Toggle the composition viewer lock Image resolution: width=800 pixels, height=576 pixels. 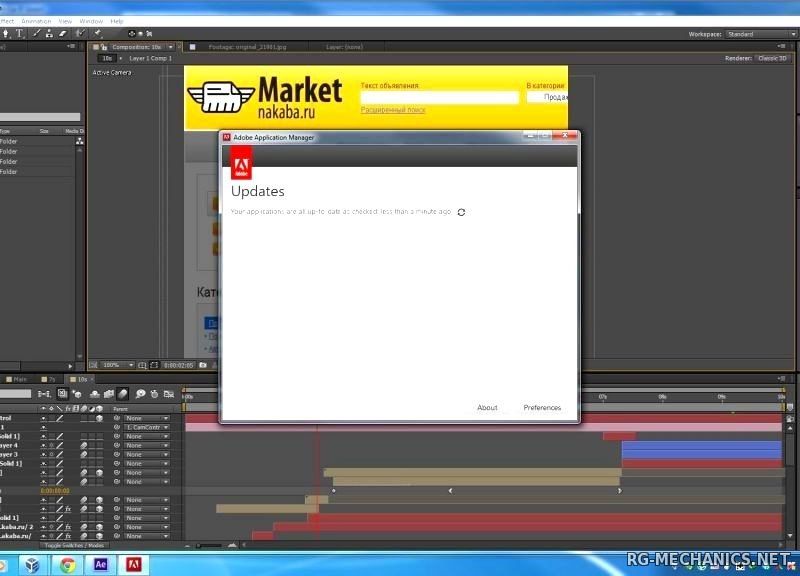click(x=104, y=47)
